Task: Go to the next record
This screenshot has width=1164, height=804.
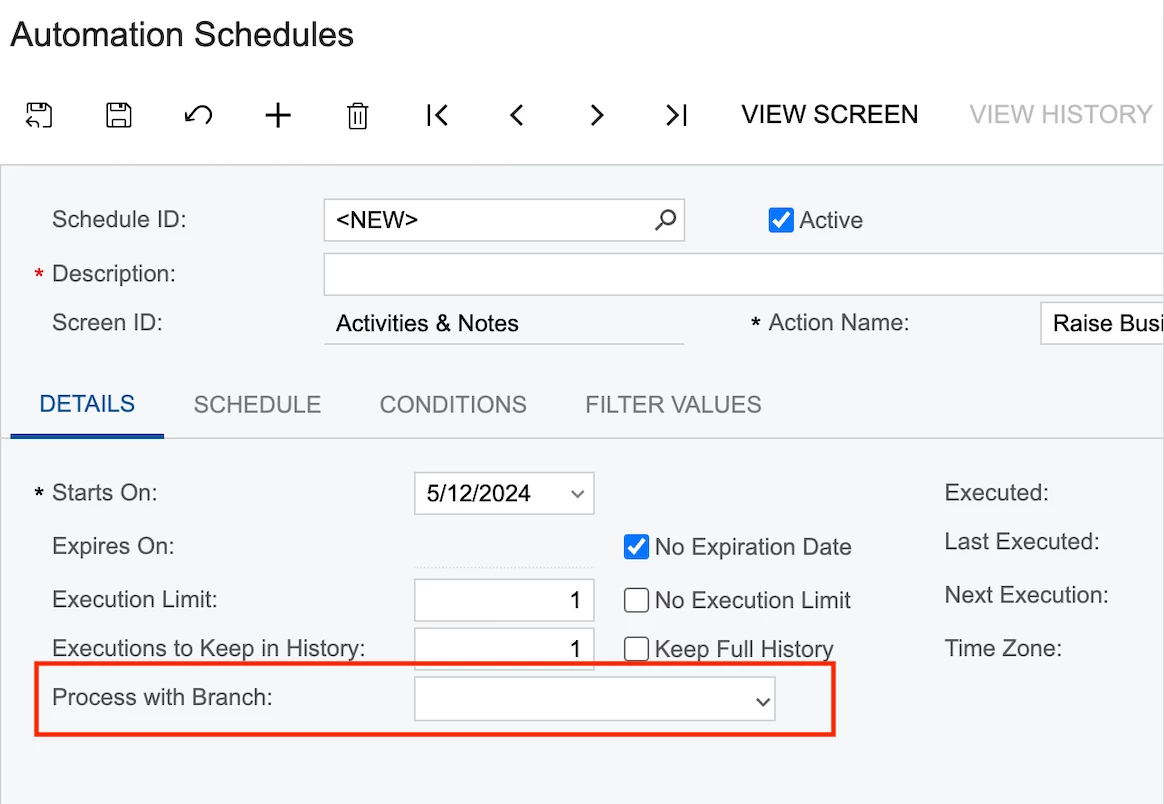Action: click(597, 115)
